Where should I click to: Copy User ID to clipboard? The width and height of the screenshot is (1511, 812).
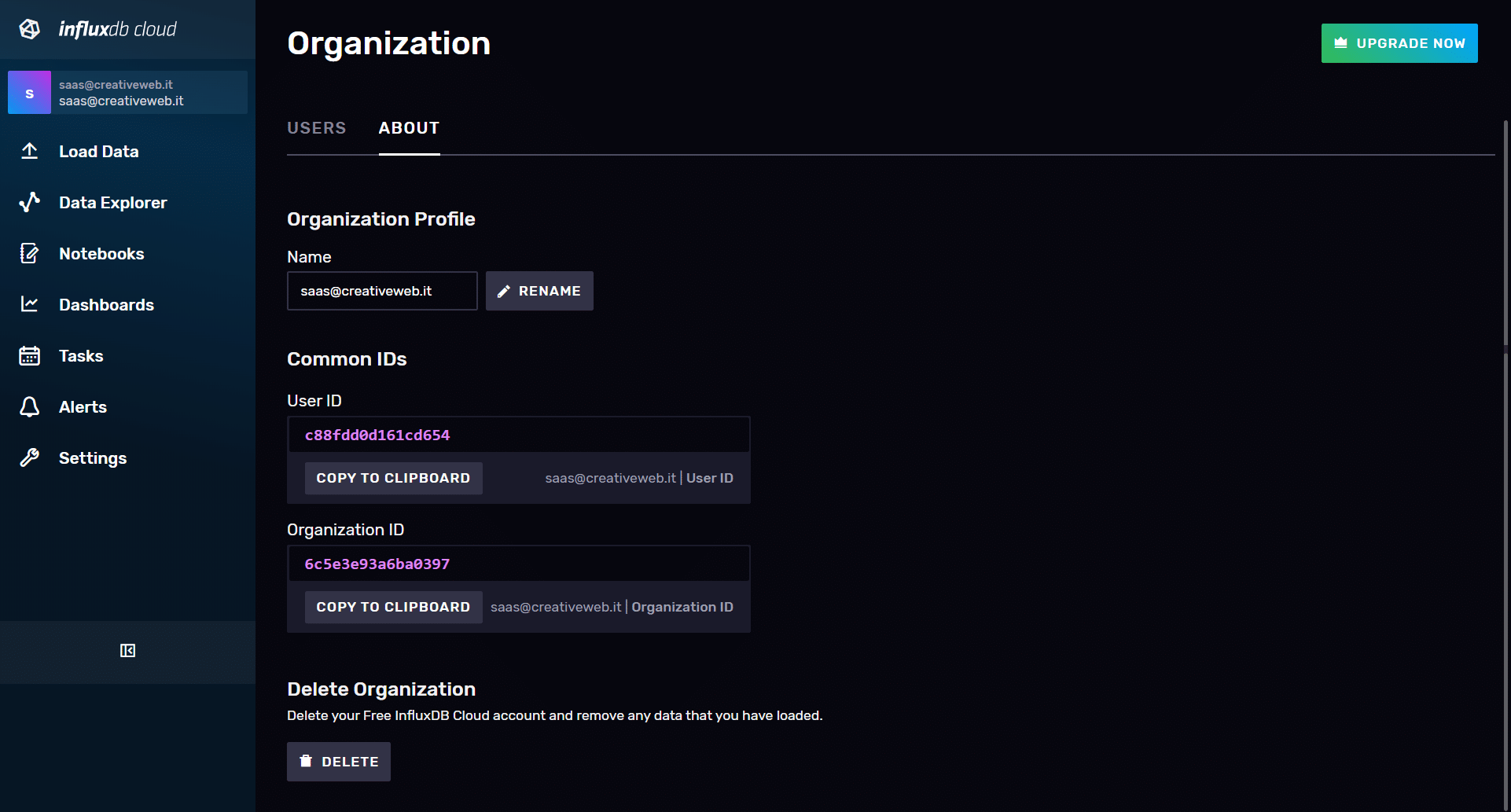click(x=393, y=478)
